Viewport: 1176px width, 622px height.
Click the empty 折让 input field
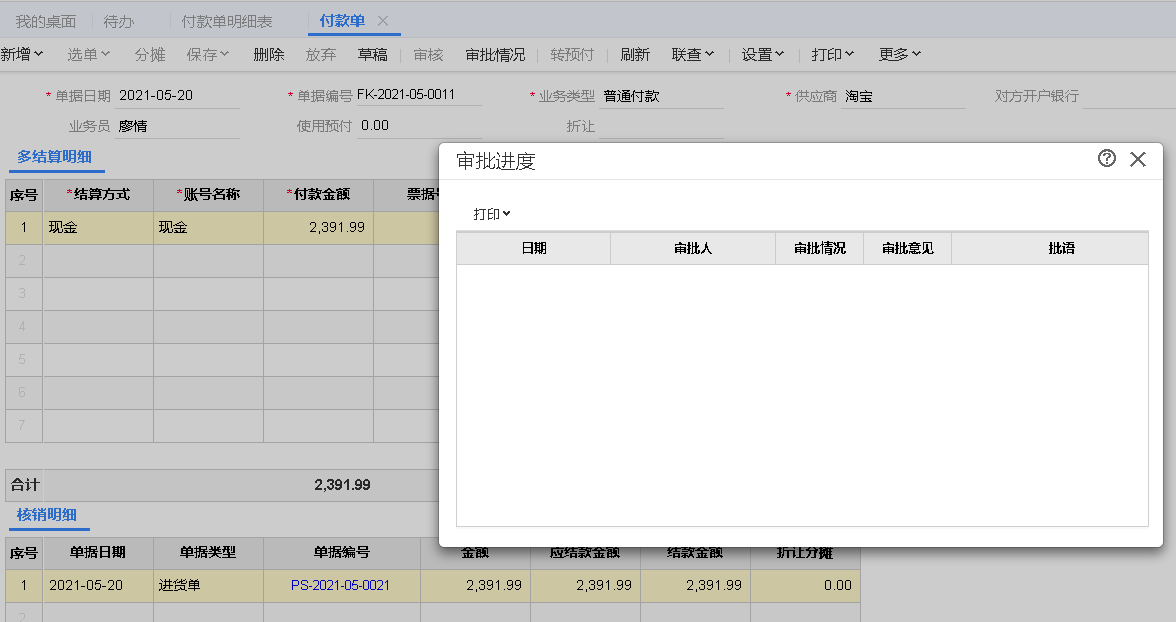(x=662, y=126)
